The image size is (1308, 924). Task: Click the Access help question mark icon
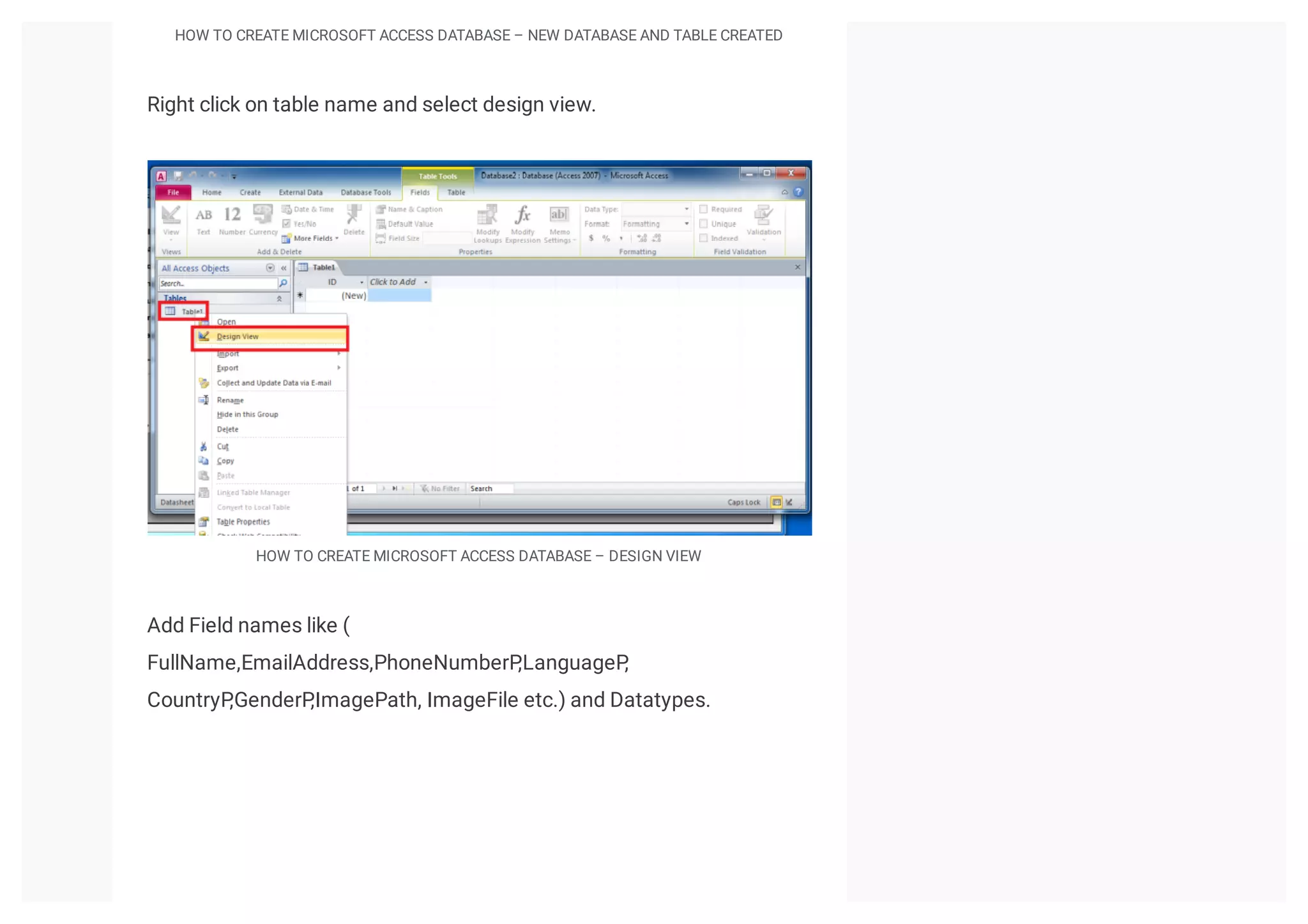(798, 192)
